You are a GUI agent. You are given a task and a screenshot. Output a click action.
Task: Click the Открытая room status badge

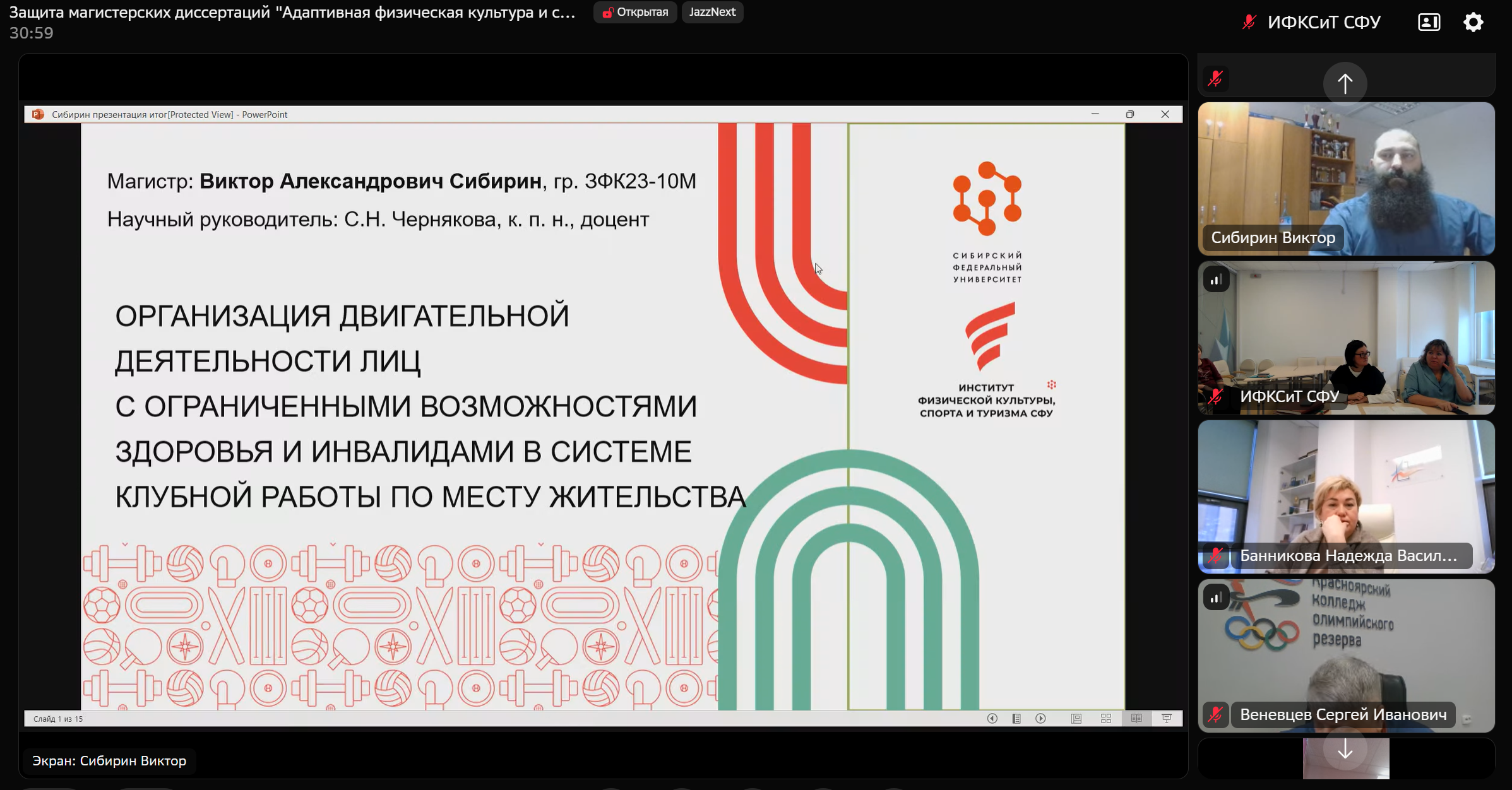[x=635, y=12]
